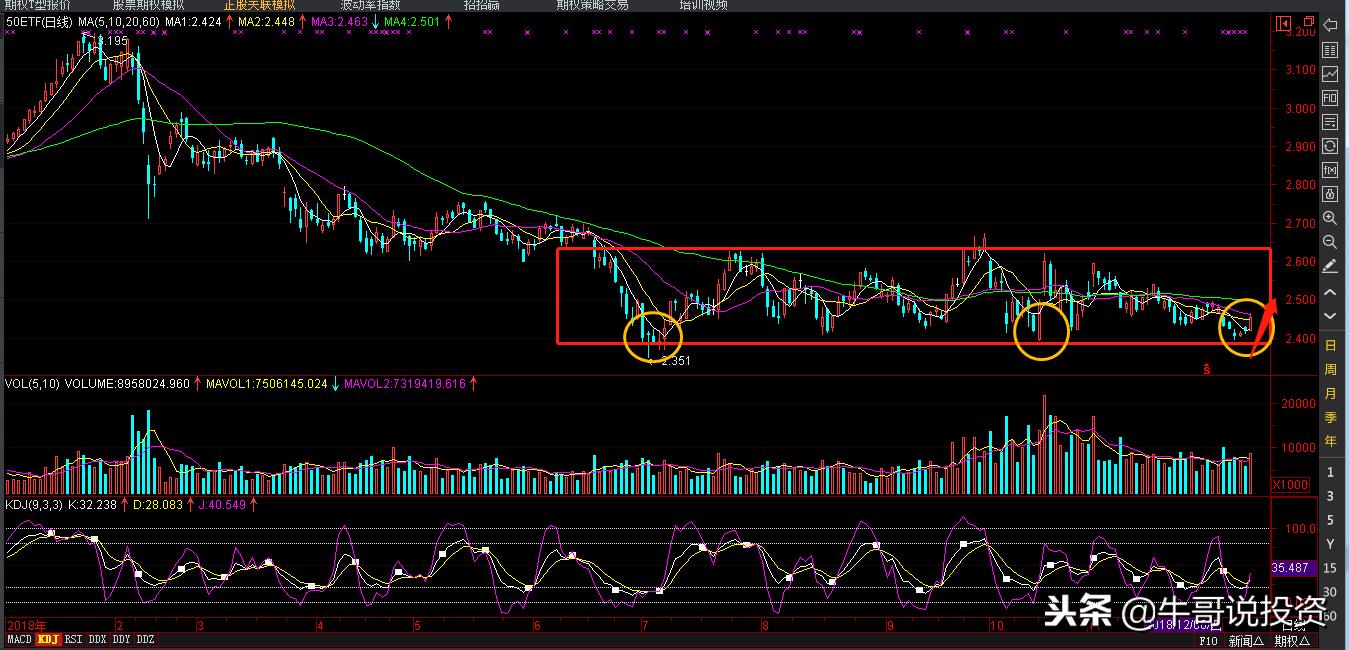Click the zoom in magnifier icon

pos(1330,218)
